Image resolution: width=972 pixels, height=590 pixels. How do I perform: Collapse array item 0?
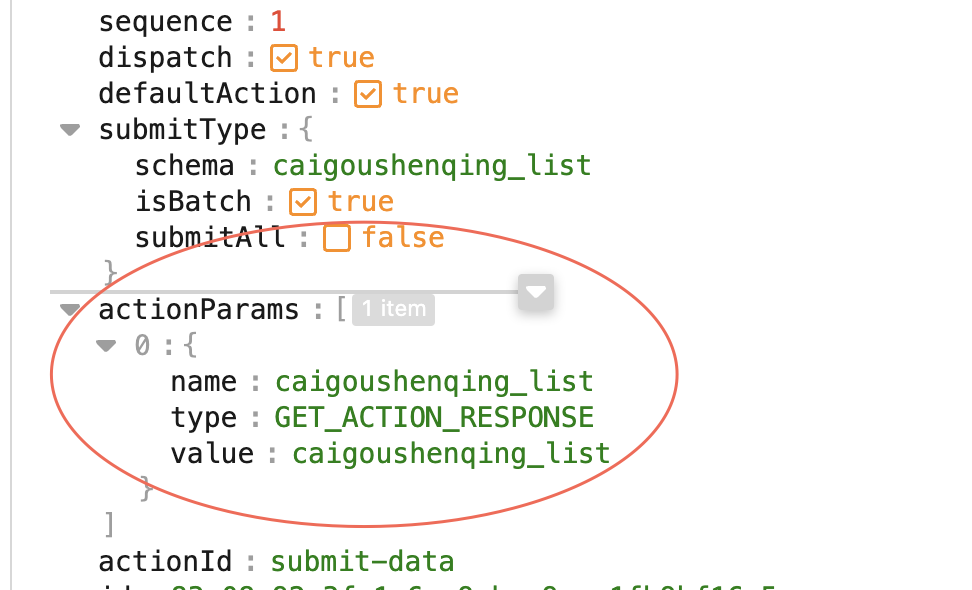pyautogui.click(x=106, y=345)
